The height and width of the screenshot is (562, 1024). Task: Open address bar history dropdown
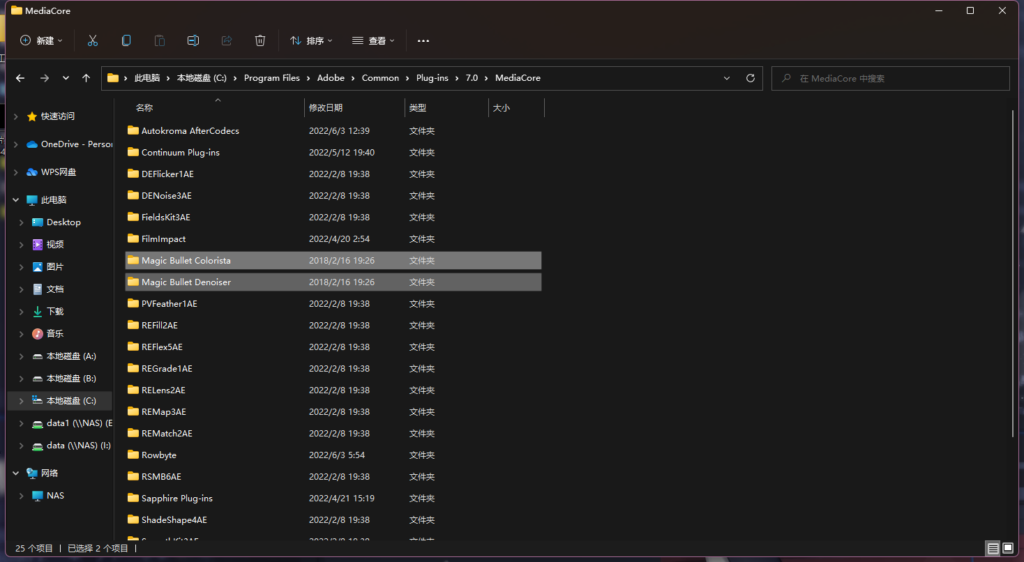pyautogui.click(x=727, y=78)
